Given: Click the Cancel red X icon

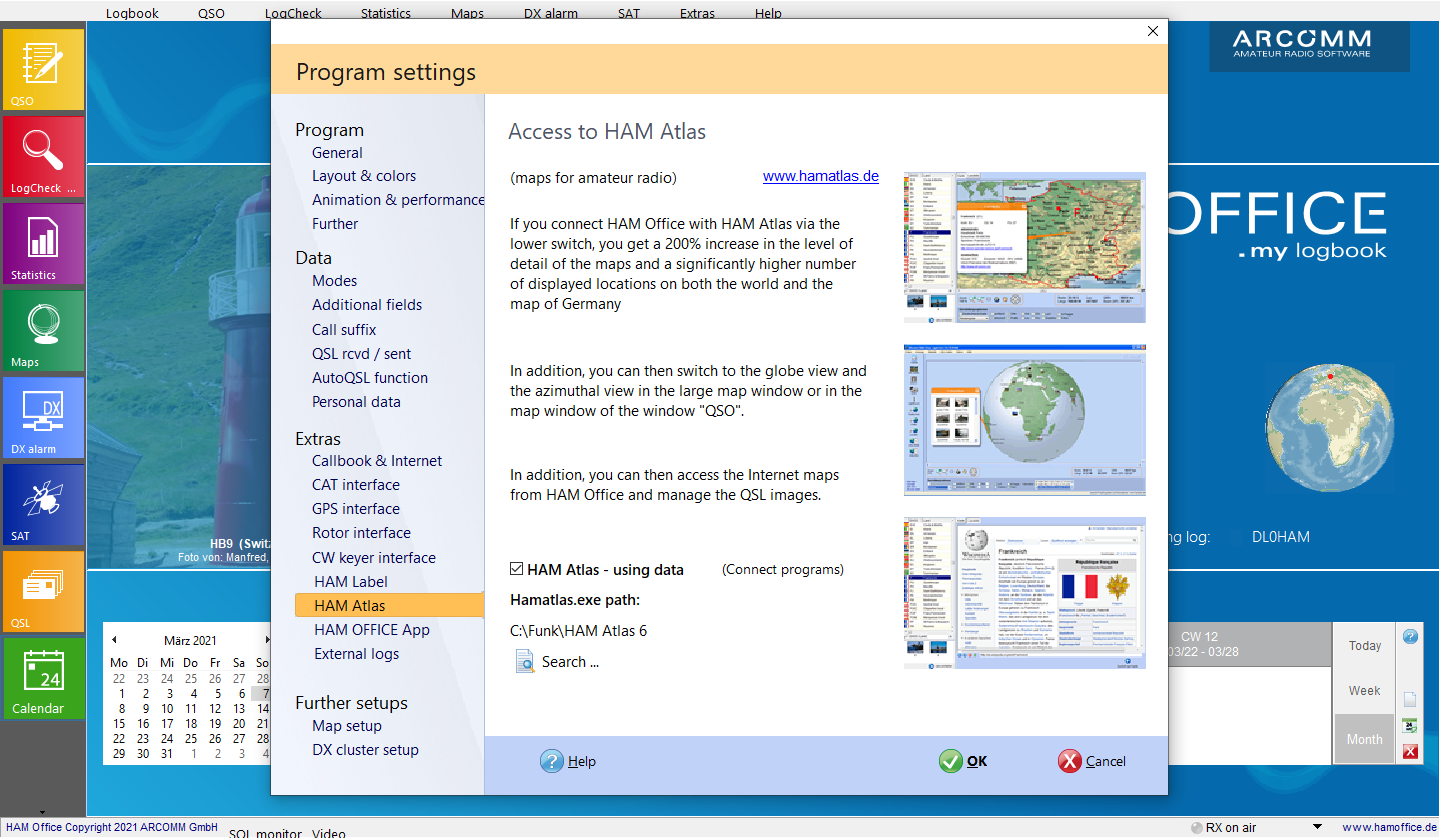Looking at the screenshot, I should (1070, 761).
